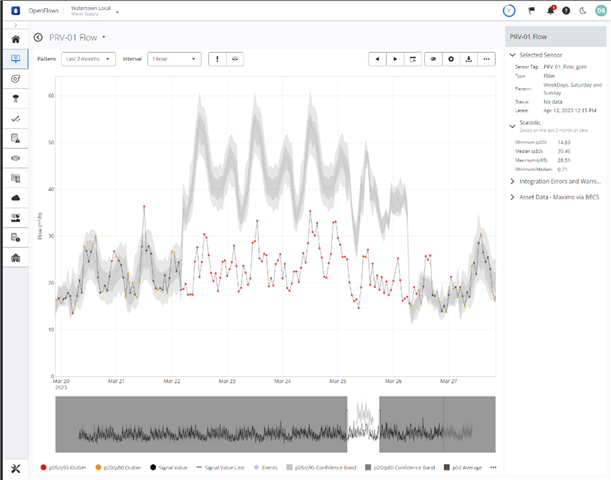
Task: Open the notifications bell icon
Action: coord(549,12)
